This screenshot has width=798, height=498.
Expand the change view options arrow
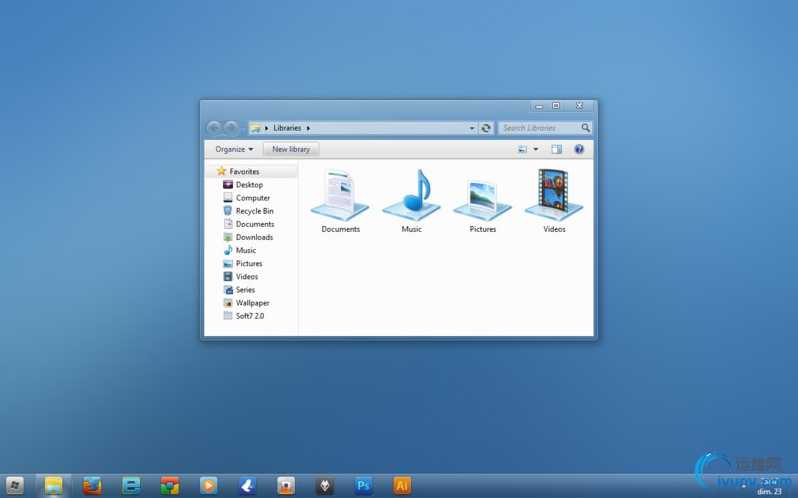[536, 149]
